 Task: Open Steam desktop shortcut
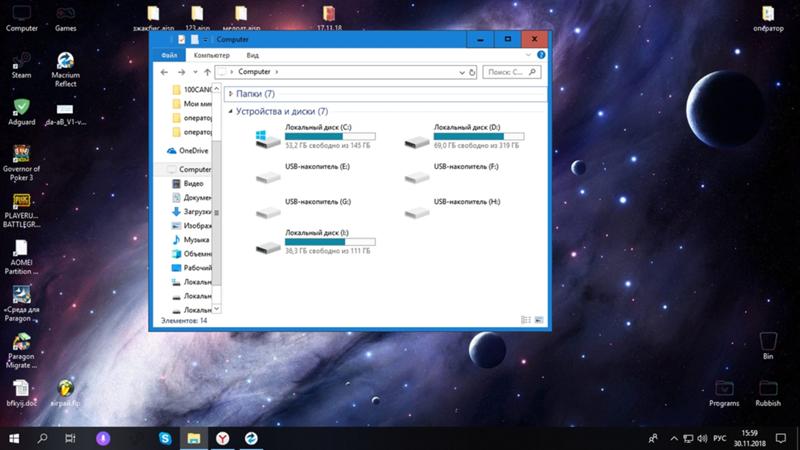tap(21, 66)
